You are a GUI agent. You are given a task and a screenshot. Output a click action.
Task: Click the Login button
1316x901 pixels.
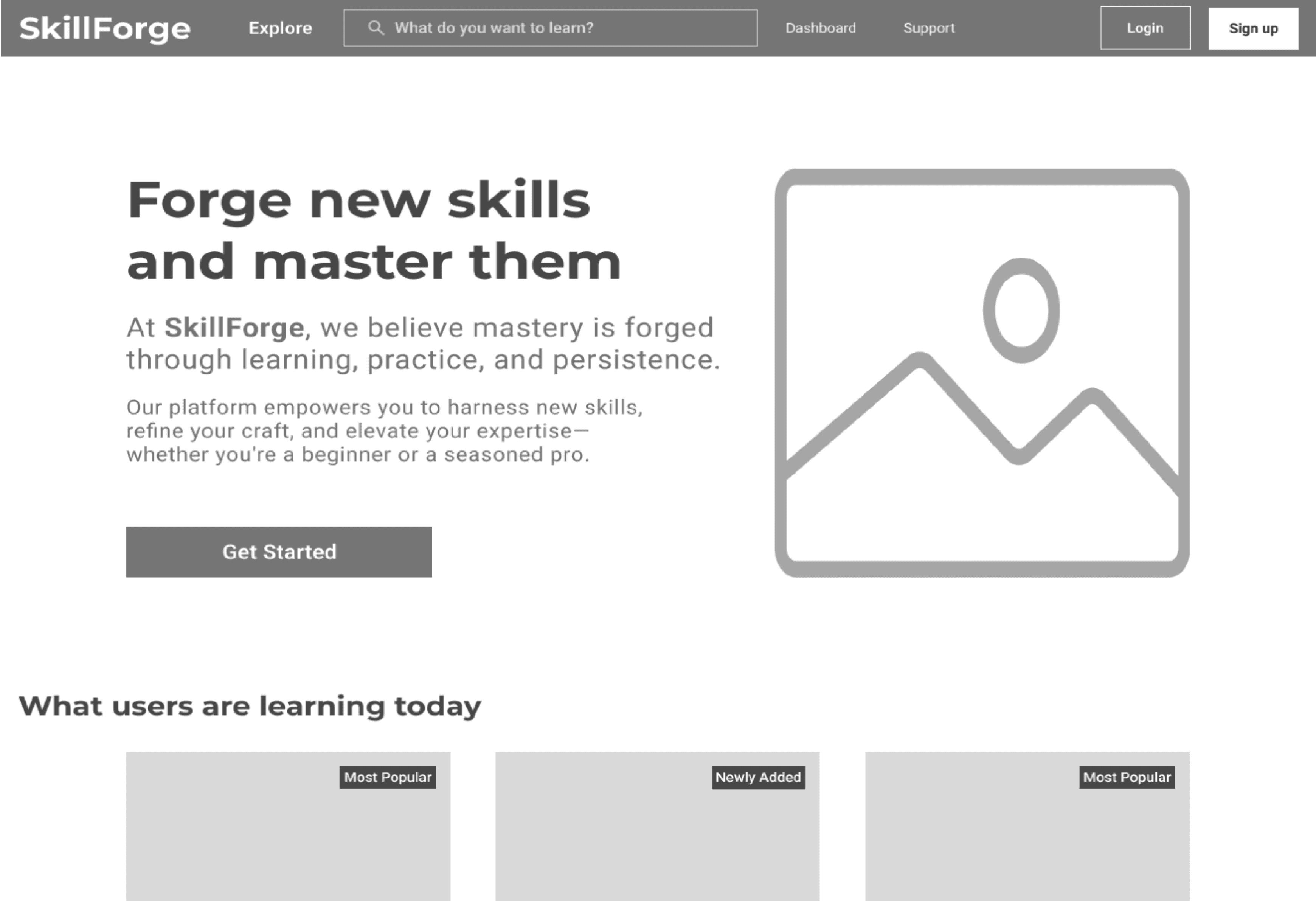[1144, 28]
